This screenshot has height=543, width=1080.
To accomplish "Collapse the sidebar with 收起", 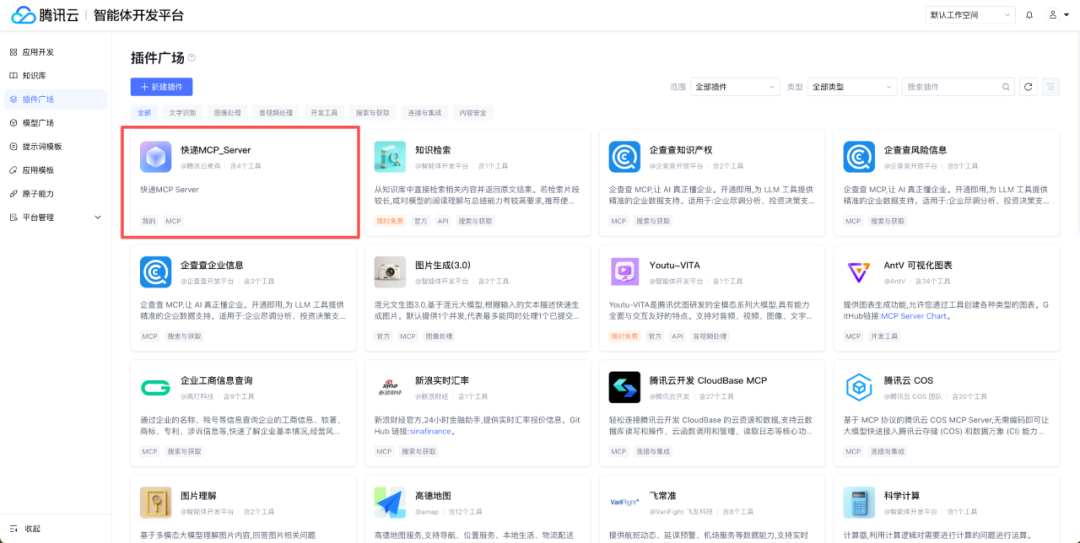I will pos(25,529).
